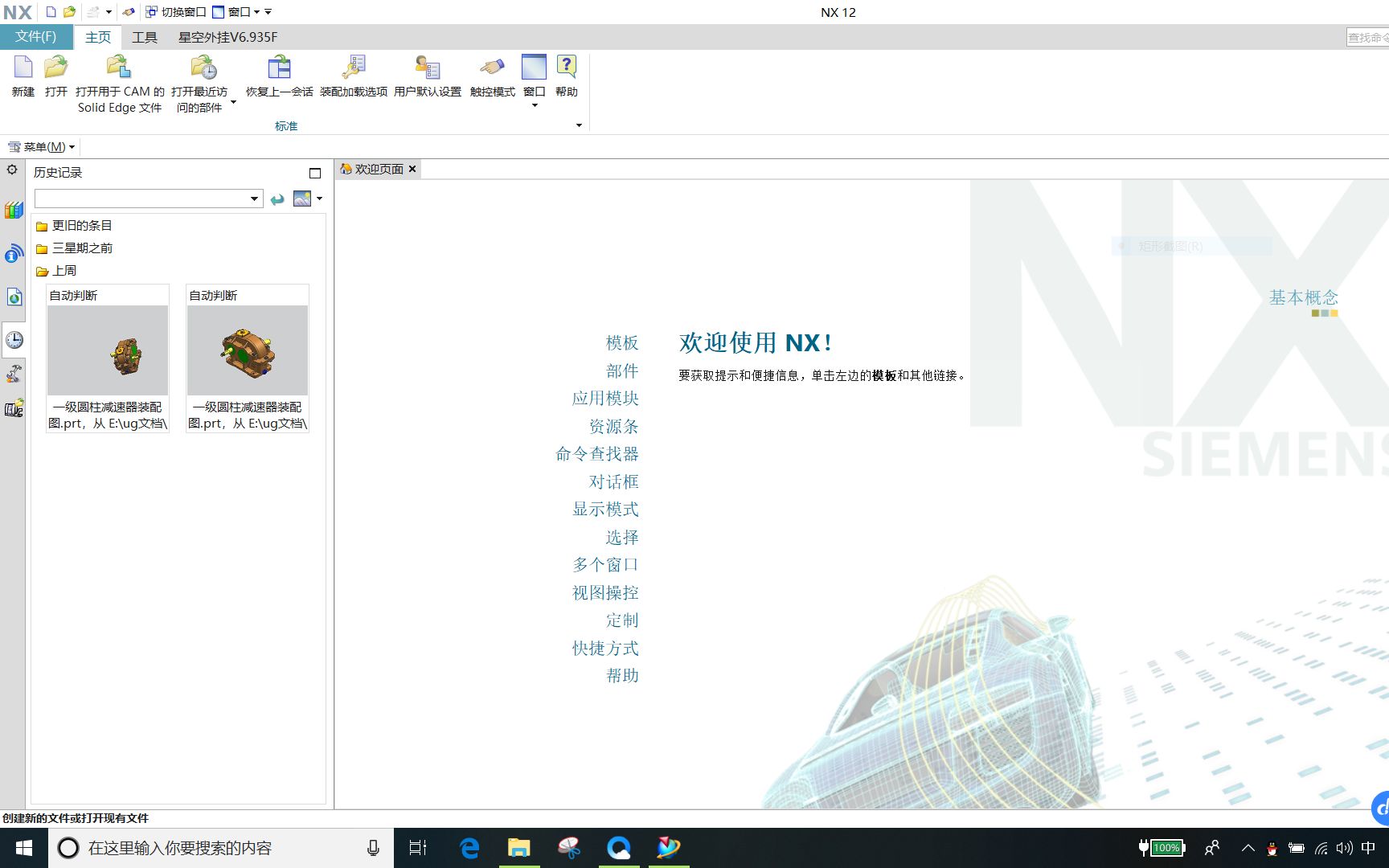Expand the 三星期之前 folder
The width and height of the screenshot is (1389, 868).
[x=42, y=249]
